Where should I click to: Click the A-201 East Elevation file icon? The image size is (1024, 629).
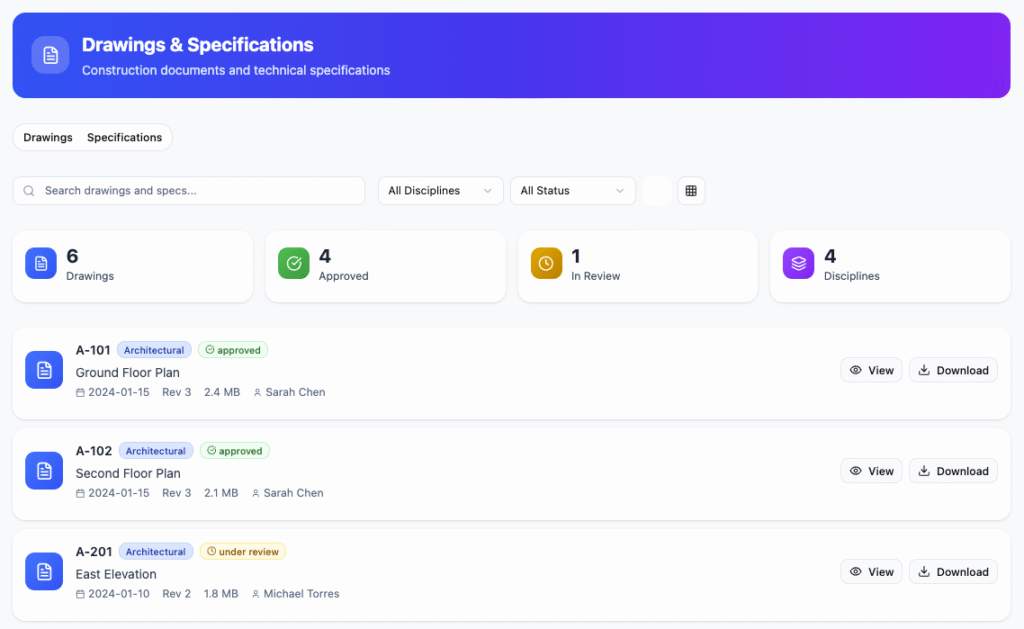pyautogui.click(x=44, y=572)
